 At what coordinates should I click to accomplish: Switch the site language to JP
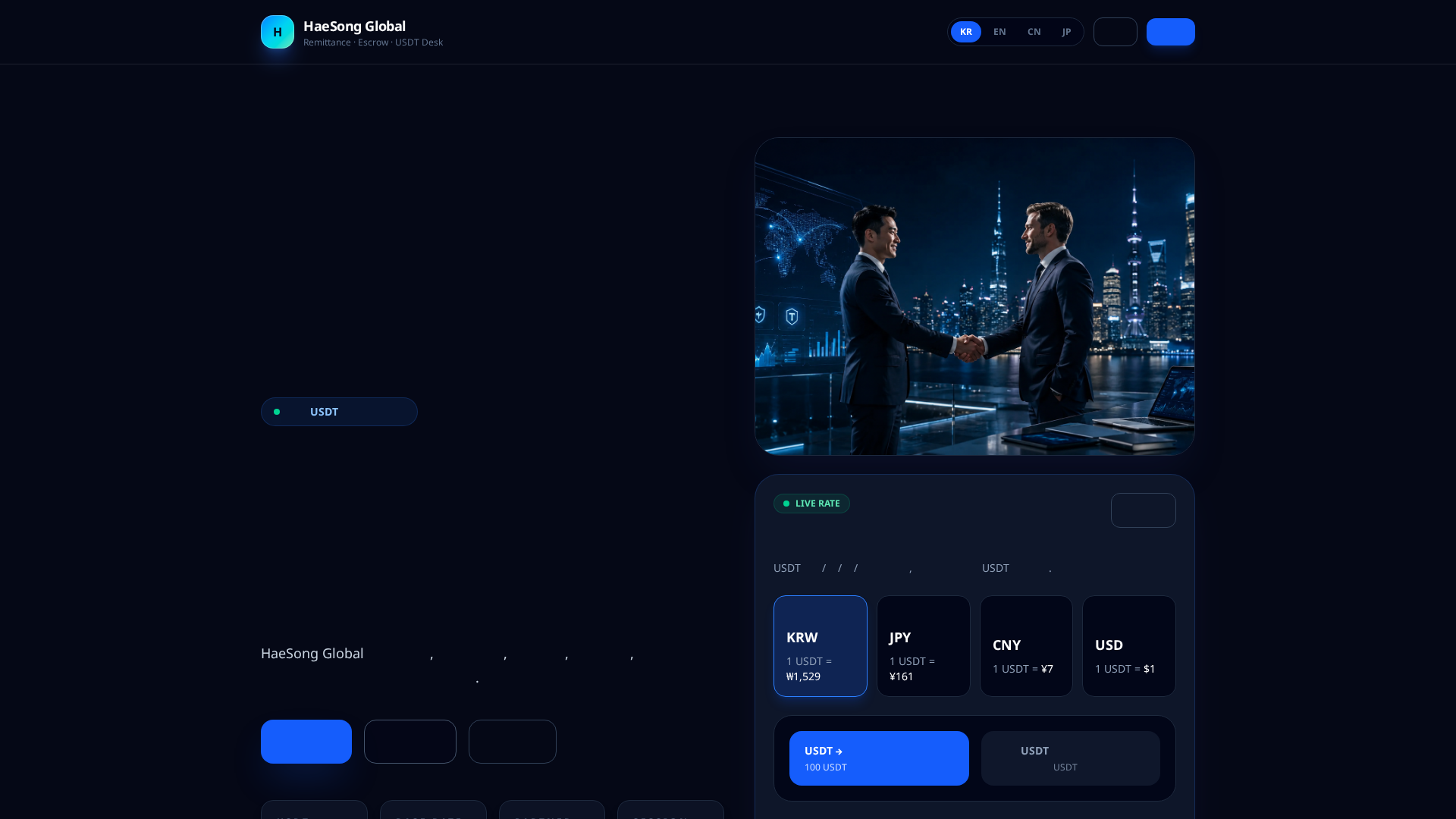1066,32
